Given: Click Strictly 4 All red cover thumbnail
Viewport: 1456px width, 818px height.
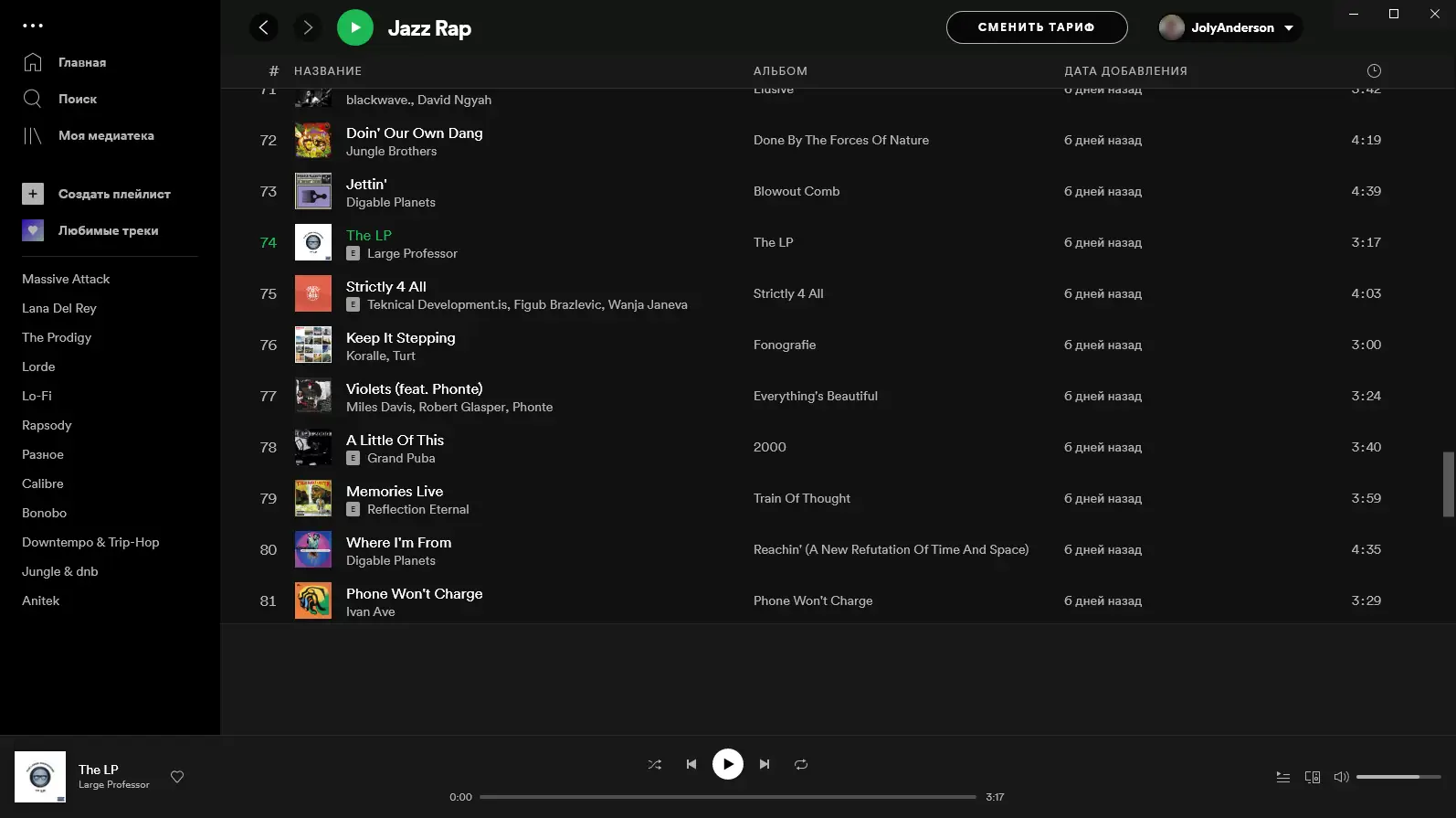Looking at the screenshot, I should [x=313, y=293].
